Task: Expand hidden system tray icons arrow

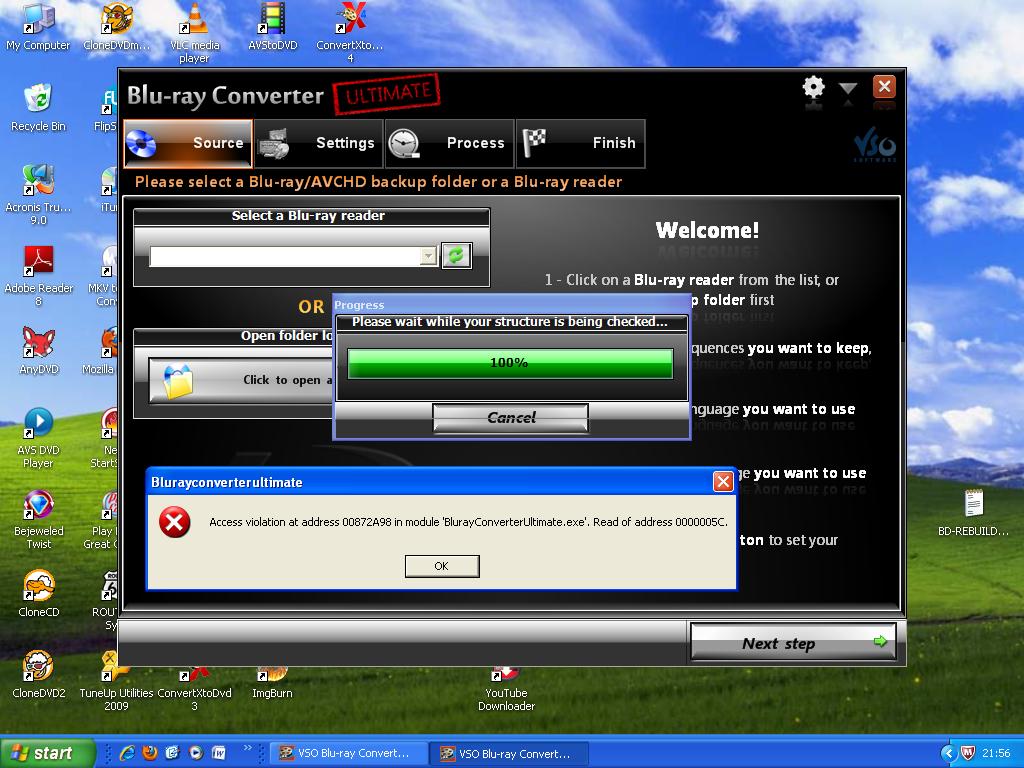Action: [x=948, y=754]
